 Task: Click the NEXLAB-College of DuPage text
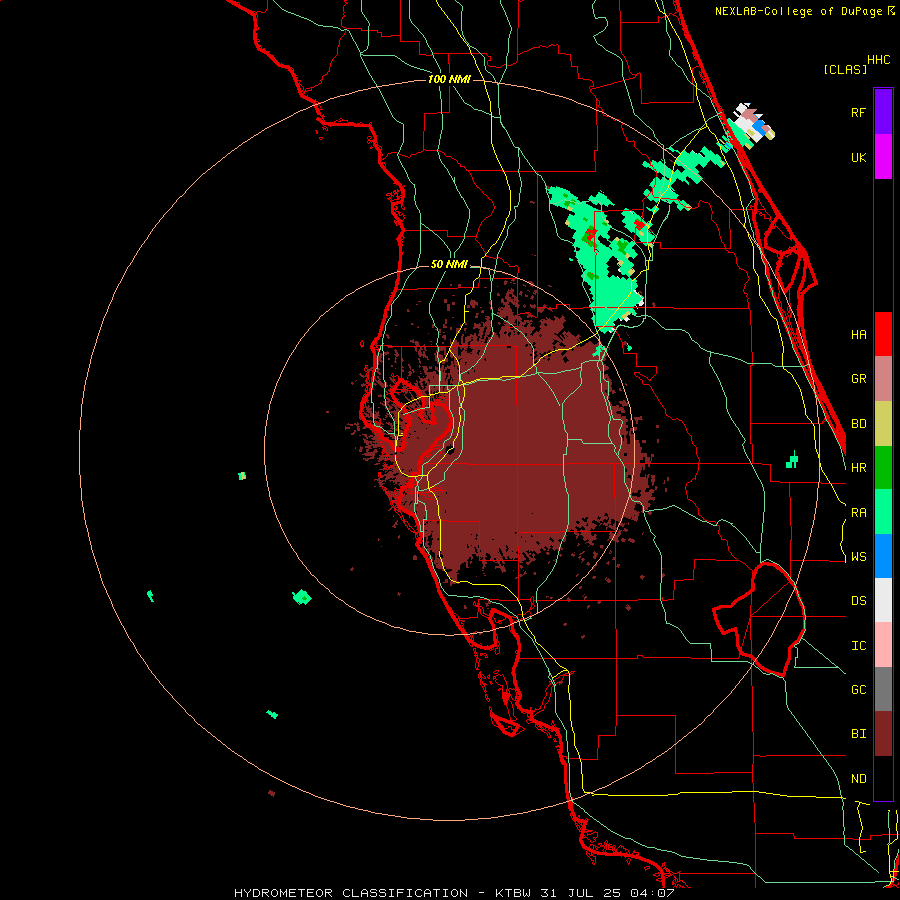pyautogui.click(x=799, y=11)
